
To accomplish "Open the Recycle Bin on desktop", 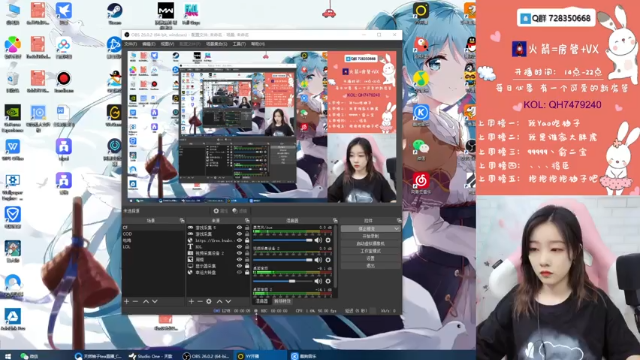I will [x=13, y=82].
